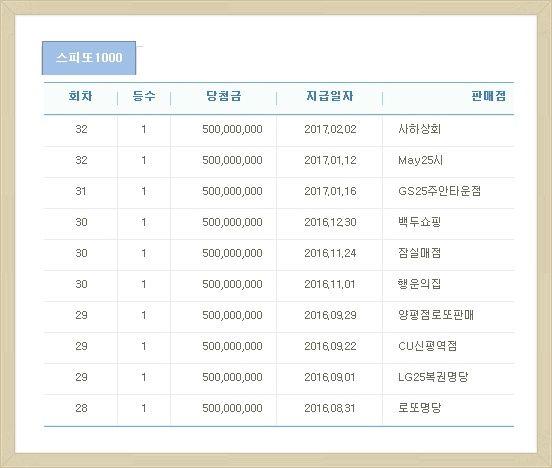Click rank 1 in the 사하상회 row
552x468 pixels.
coord(144,129)
